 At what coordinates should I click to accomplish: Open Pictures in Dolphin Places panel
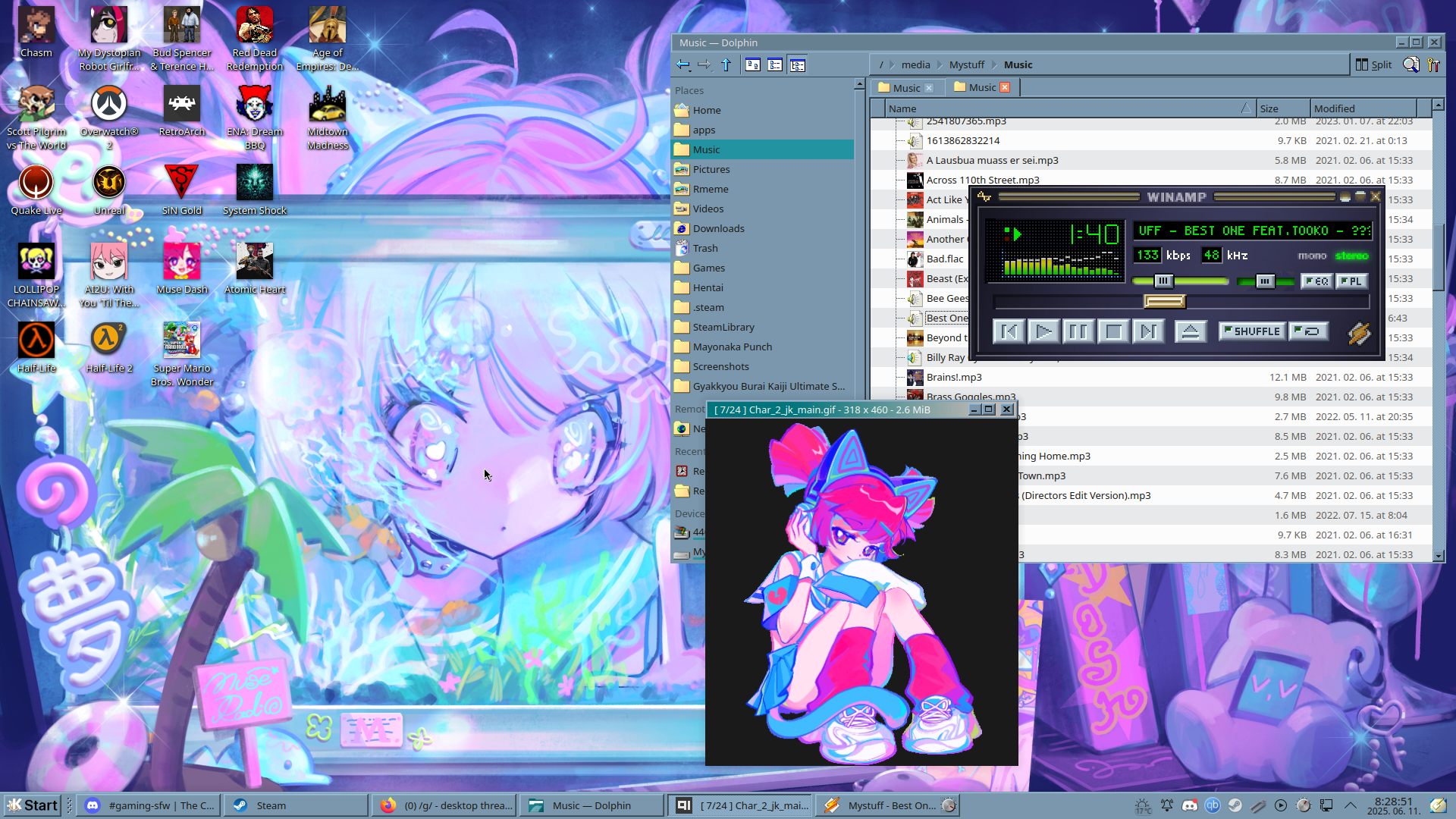763,169
